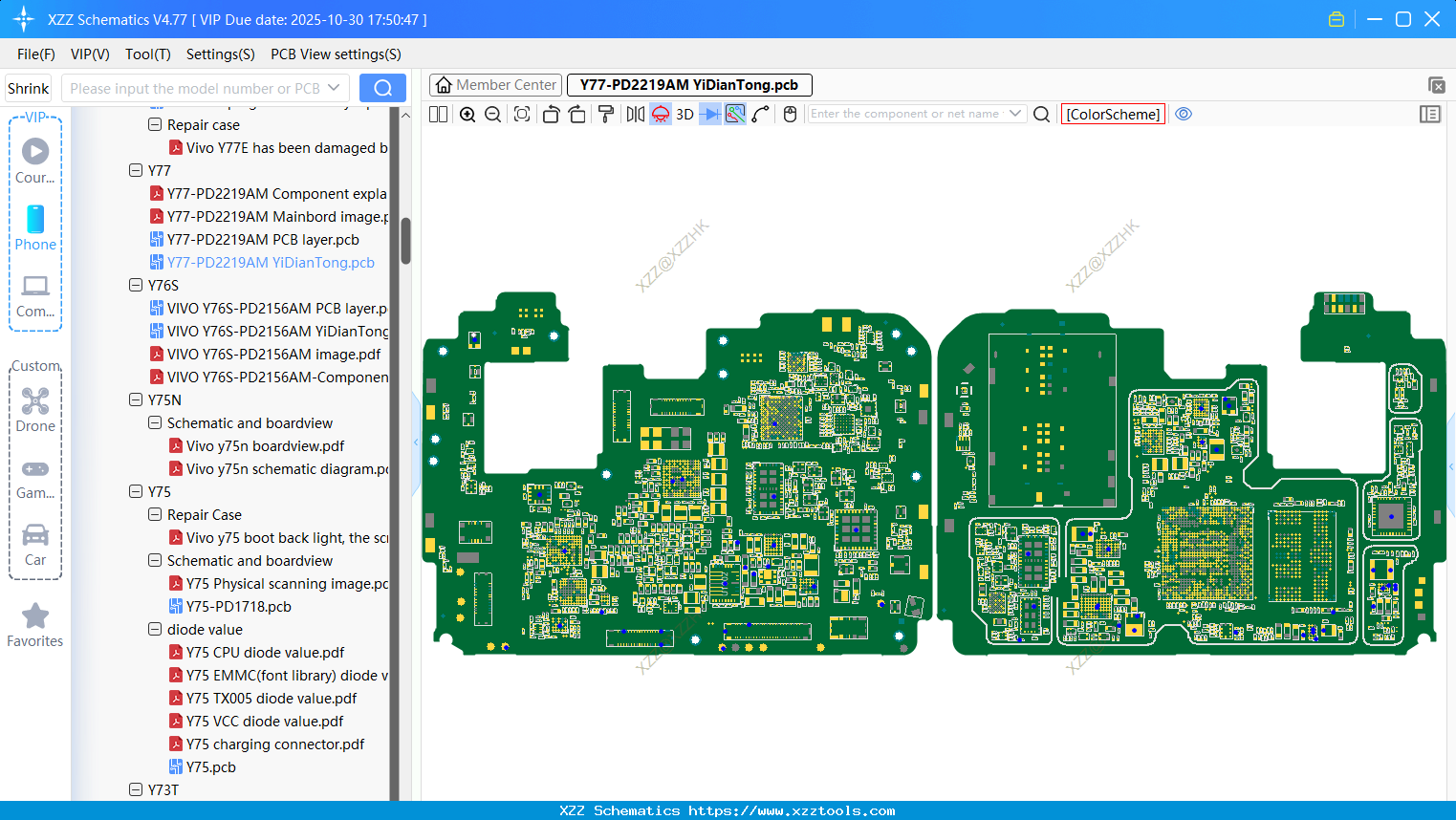Screen dimensions: 1456x820
Task: Toggle the split view layout icon
Action: point(439,115)
